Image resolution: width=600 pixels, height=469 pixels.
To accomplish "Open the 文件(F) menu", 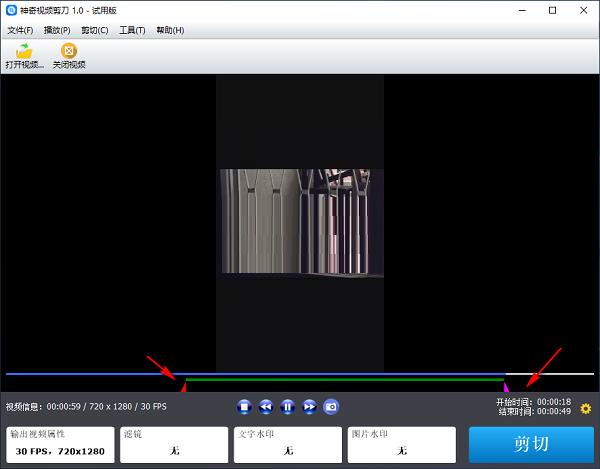I will tap(20, 30).
